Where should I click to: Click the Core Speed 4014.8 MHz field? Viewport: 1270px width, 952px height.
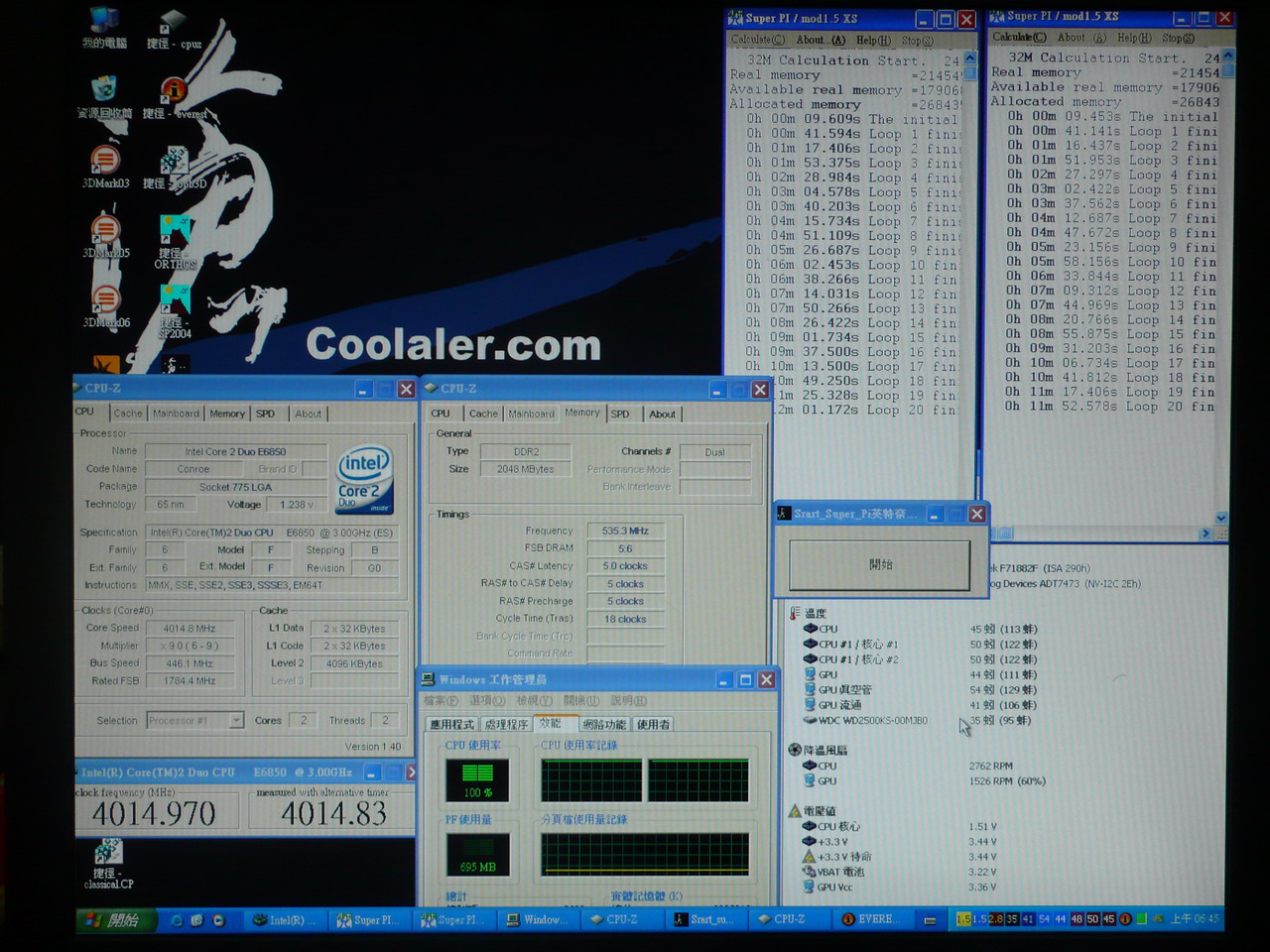pyautogui.click(x=189, y=629)
